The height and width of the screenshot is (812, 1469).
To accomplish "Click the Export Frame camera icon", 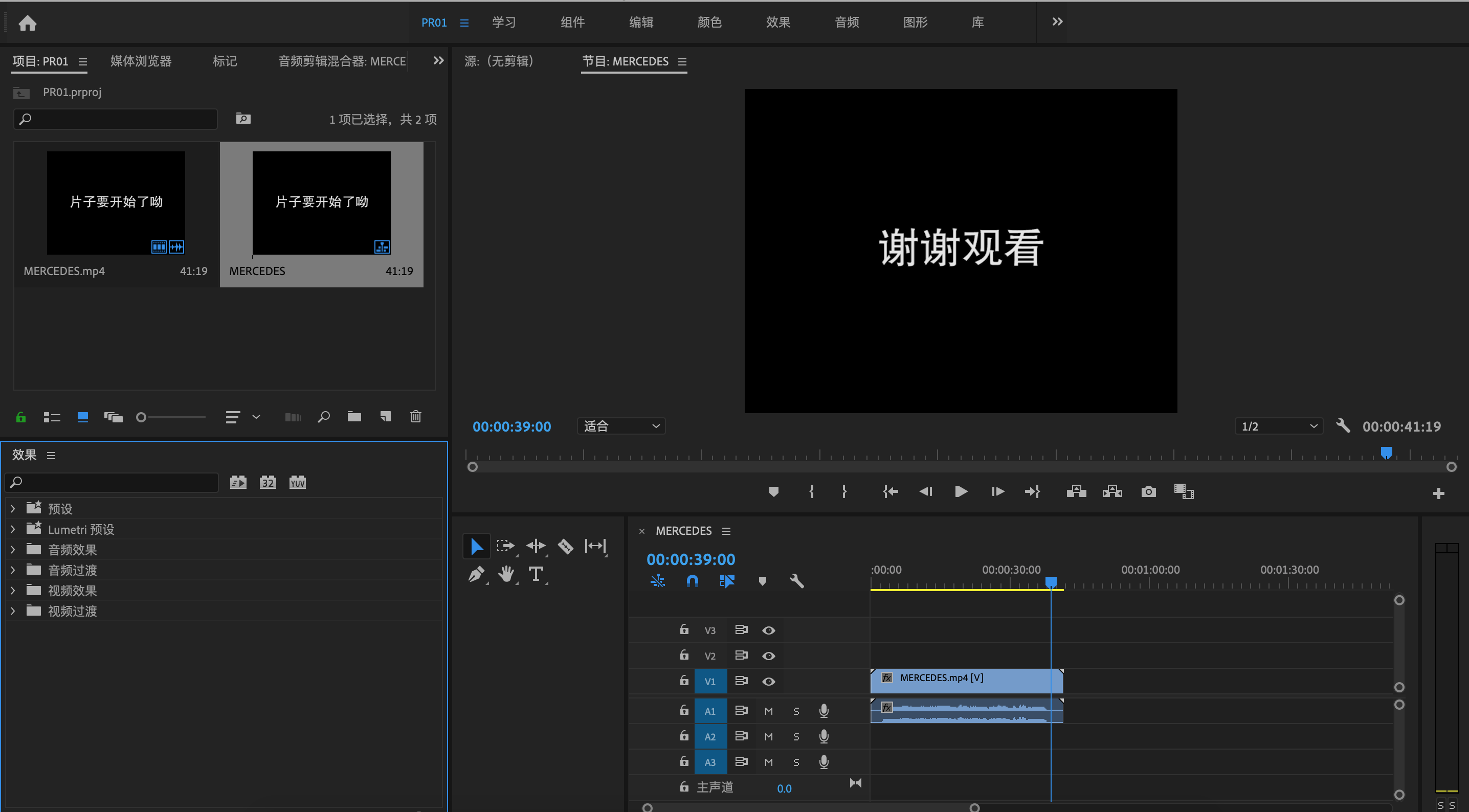I will click(1148, 491).
